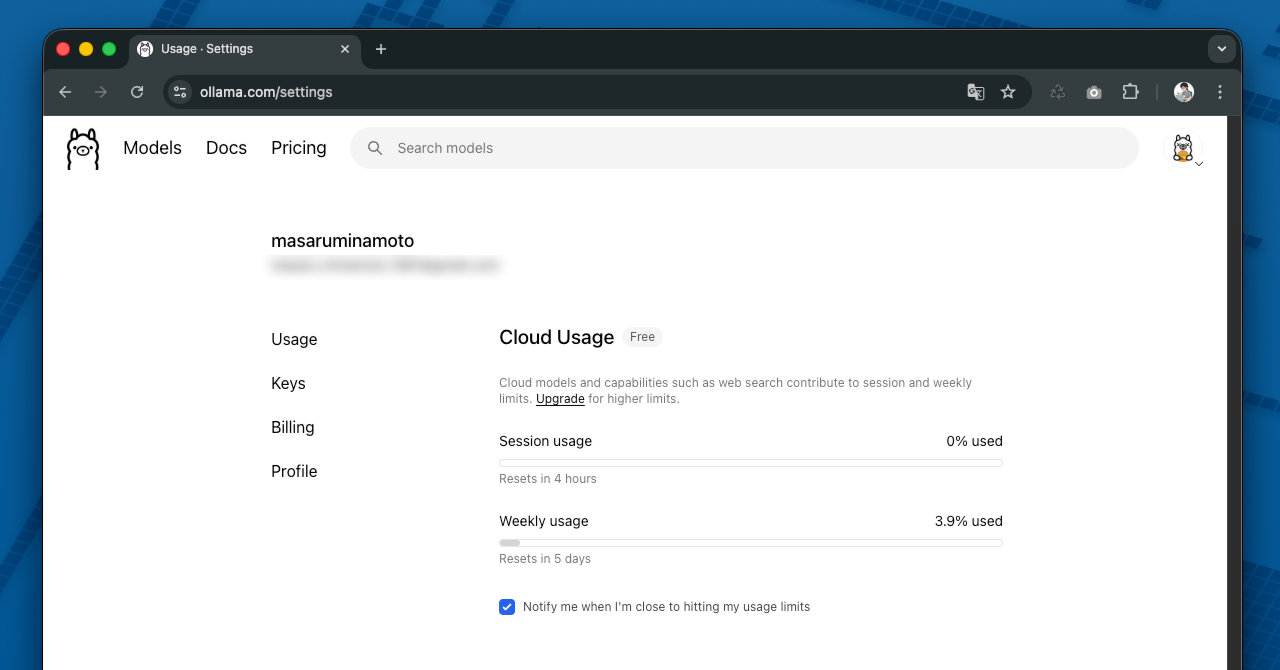
Task: Reload the page with the refresh icon
Action: pyautogui.click(x=137, y=92)
